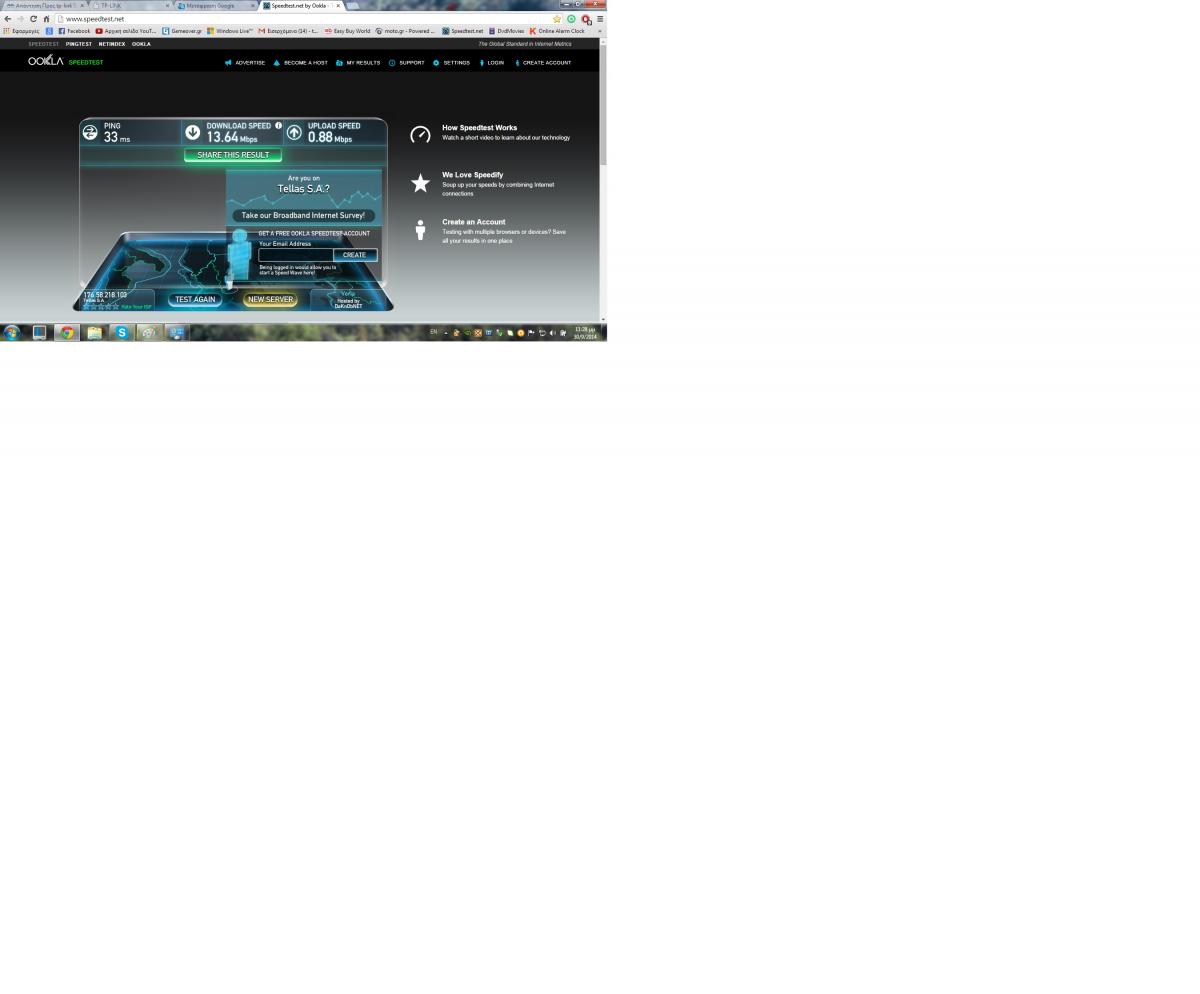Click the info icon beside Download Speed
This screenshot has height=994, width=1200.
278,126
